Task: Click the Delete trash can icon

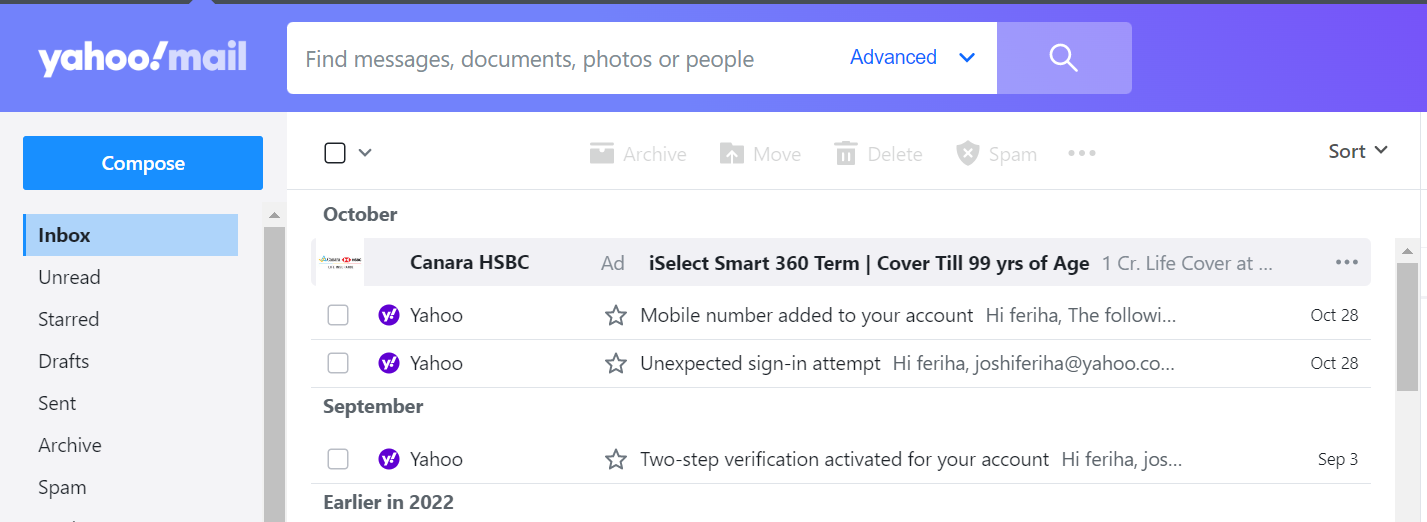Action: [x=846, y=153]
